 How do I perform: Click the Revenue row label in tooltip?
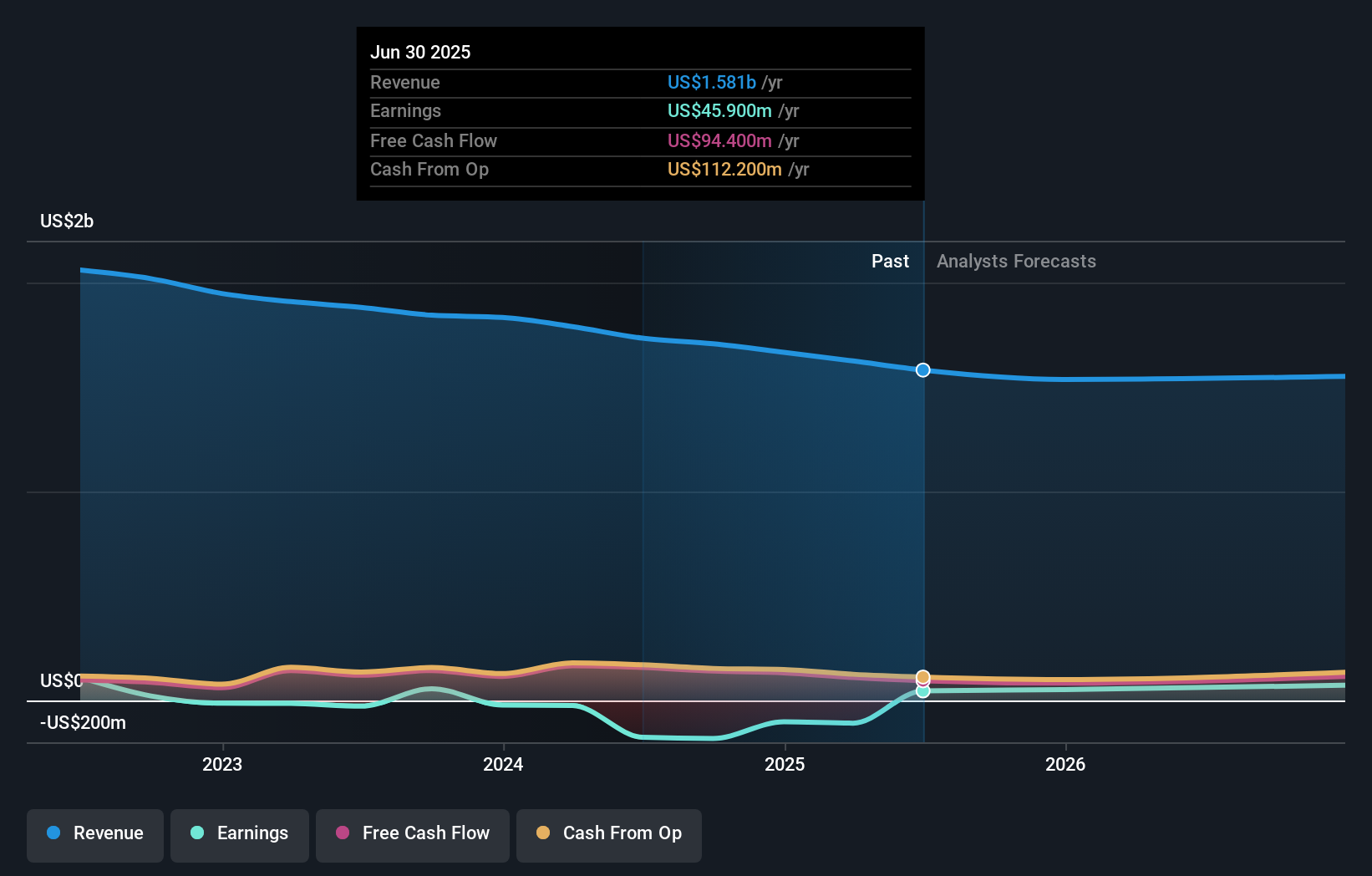tap(404, 82)
